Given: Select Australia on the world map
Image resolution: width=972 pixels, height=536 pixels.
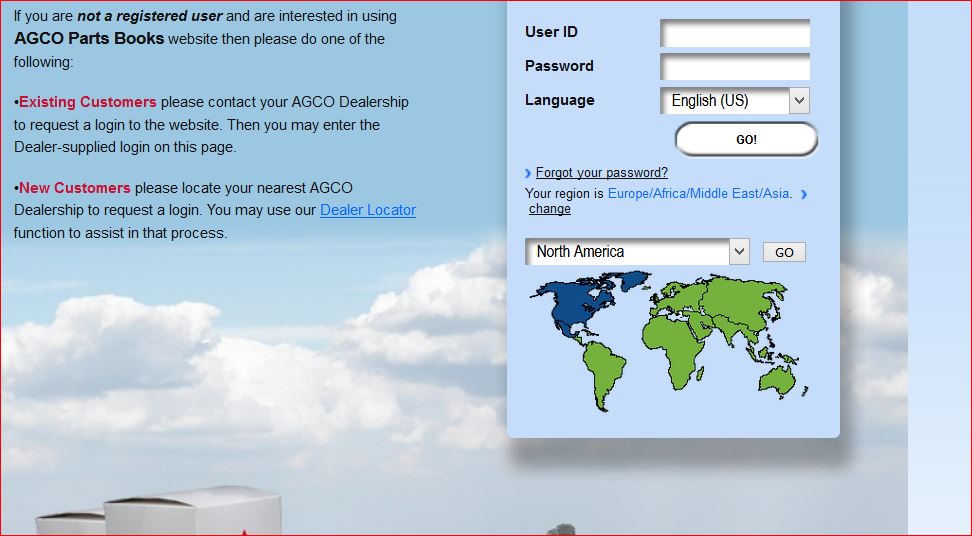Looking at the screenshot, I should coord(777,381).
